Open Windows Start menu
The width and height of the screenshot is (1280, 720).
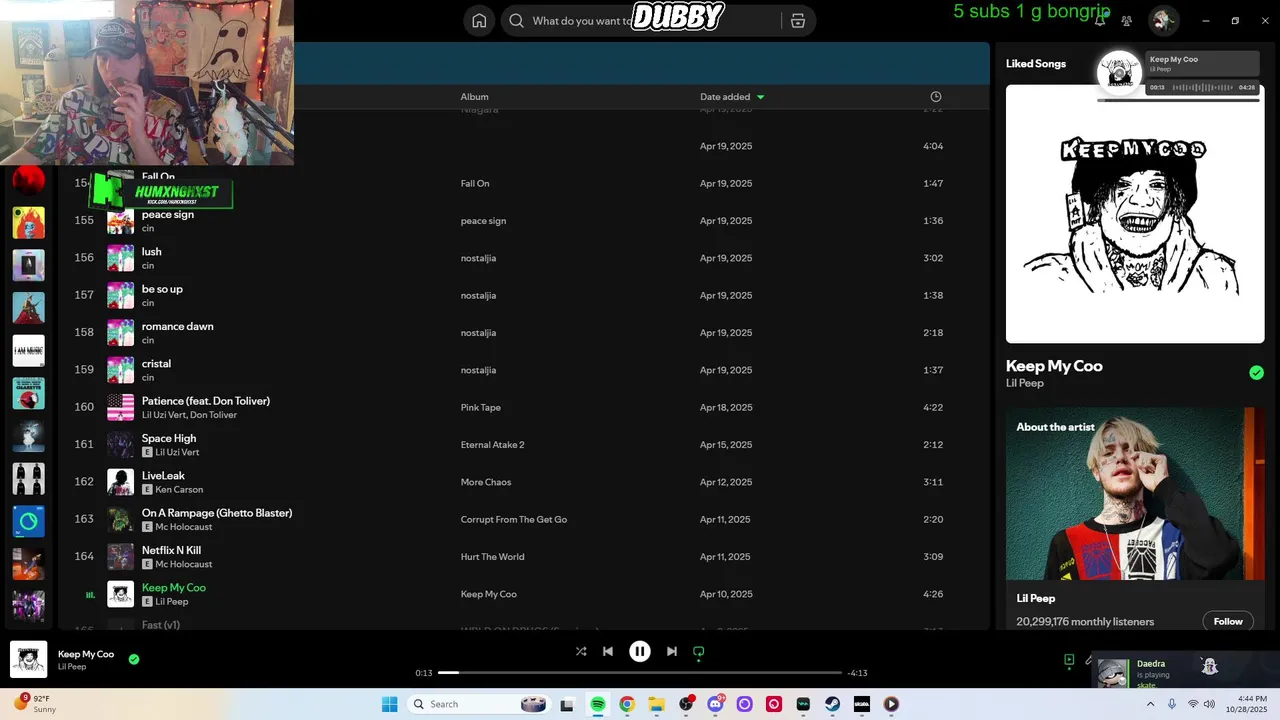[x=389, y=704]
